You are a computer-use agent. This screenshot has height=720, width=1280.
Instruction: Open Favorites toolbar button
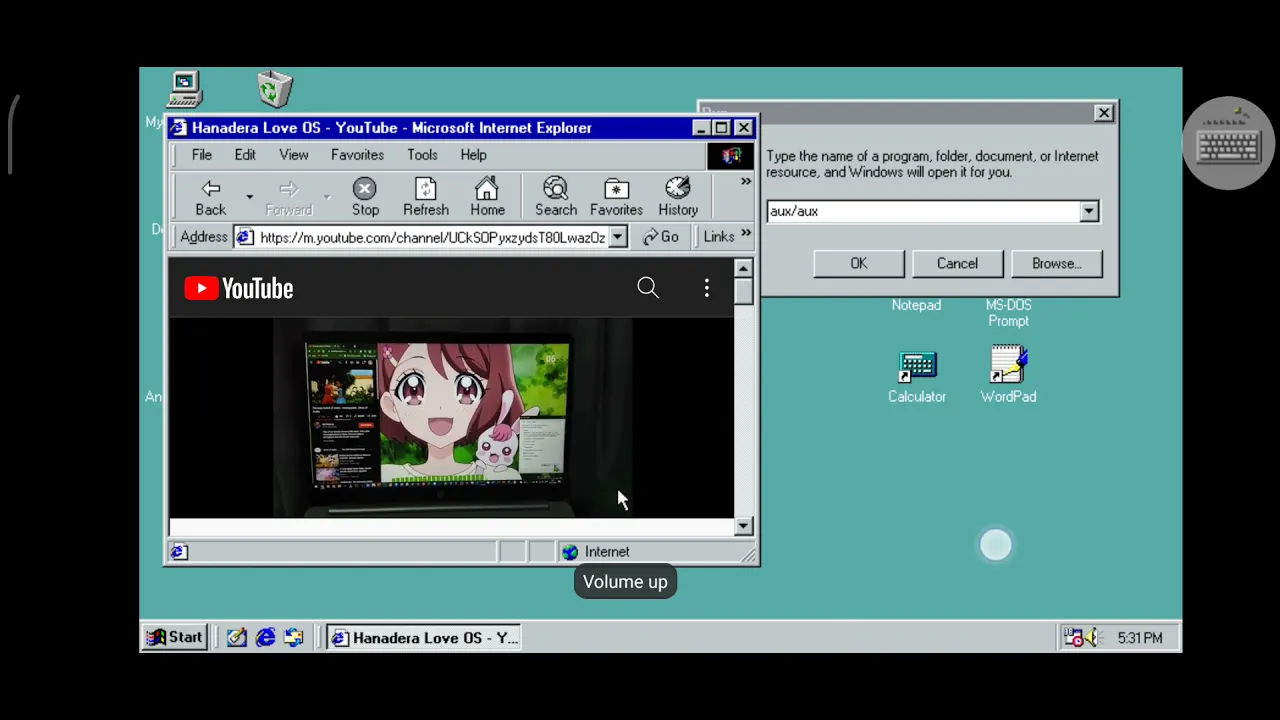(616, 197)
